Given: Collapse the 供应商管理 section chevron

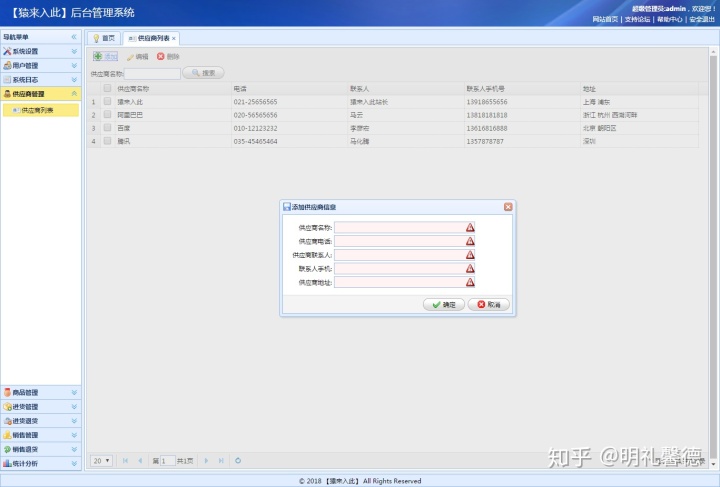Looking at the screenshot, I should point(74,94).
